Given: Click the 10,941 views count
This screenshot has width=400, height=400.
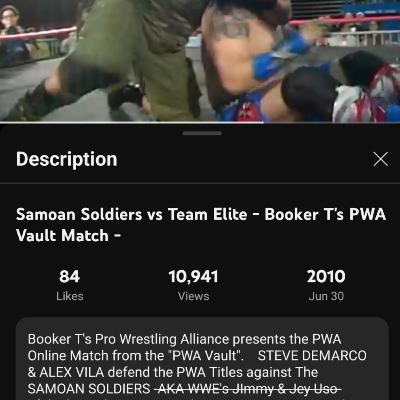Looking at the screenshot, I should 193,276.
